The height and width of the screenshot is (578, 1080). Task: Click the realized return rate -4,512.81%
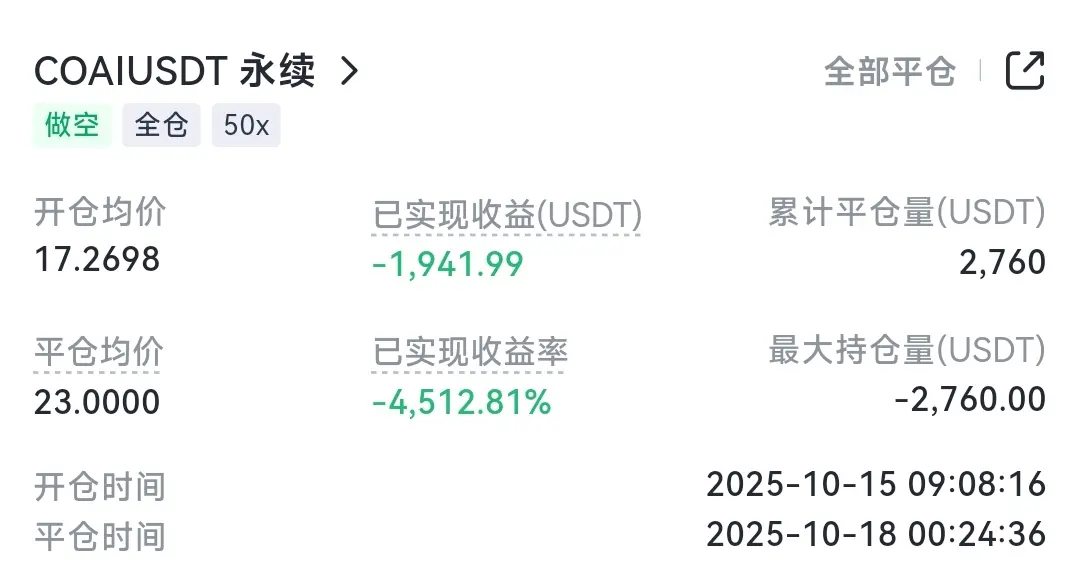461,402
